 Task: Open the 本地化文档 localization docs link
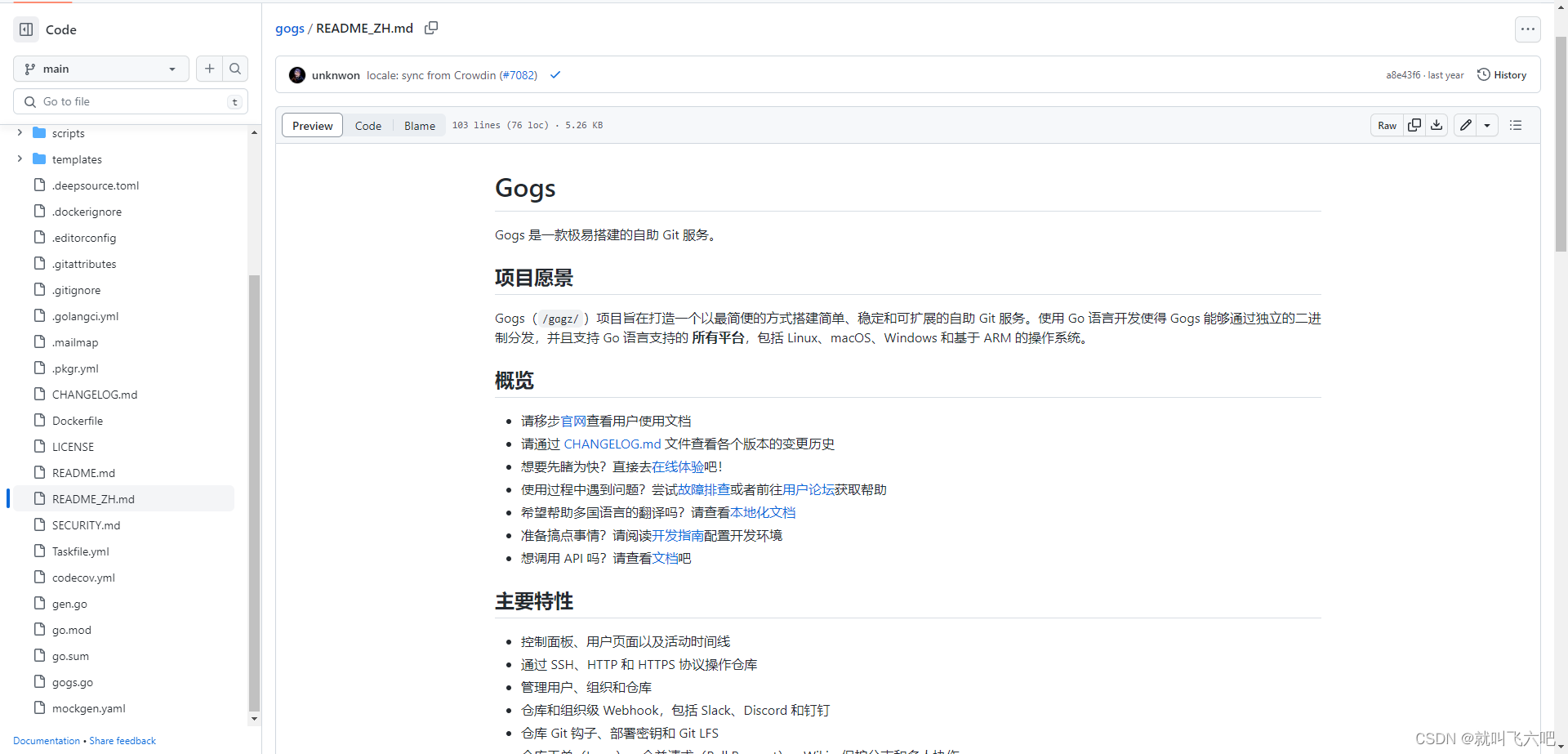coord(763,512)
